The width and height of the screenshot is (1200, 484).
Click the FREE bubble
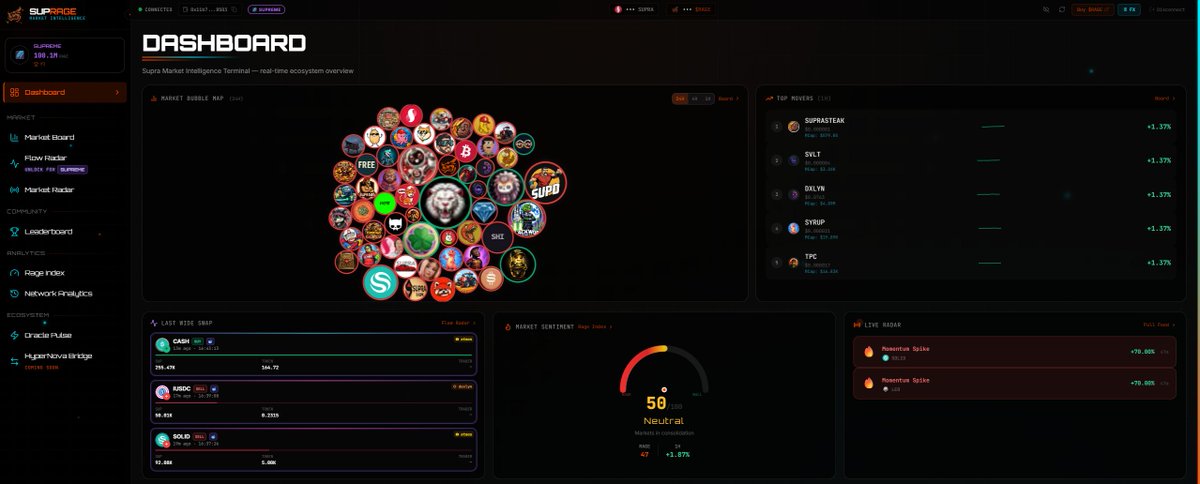pos(366,163)
